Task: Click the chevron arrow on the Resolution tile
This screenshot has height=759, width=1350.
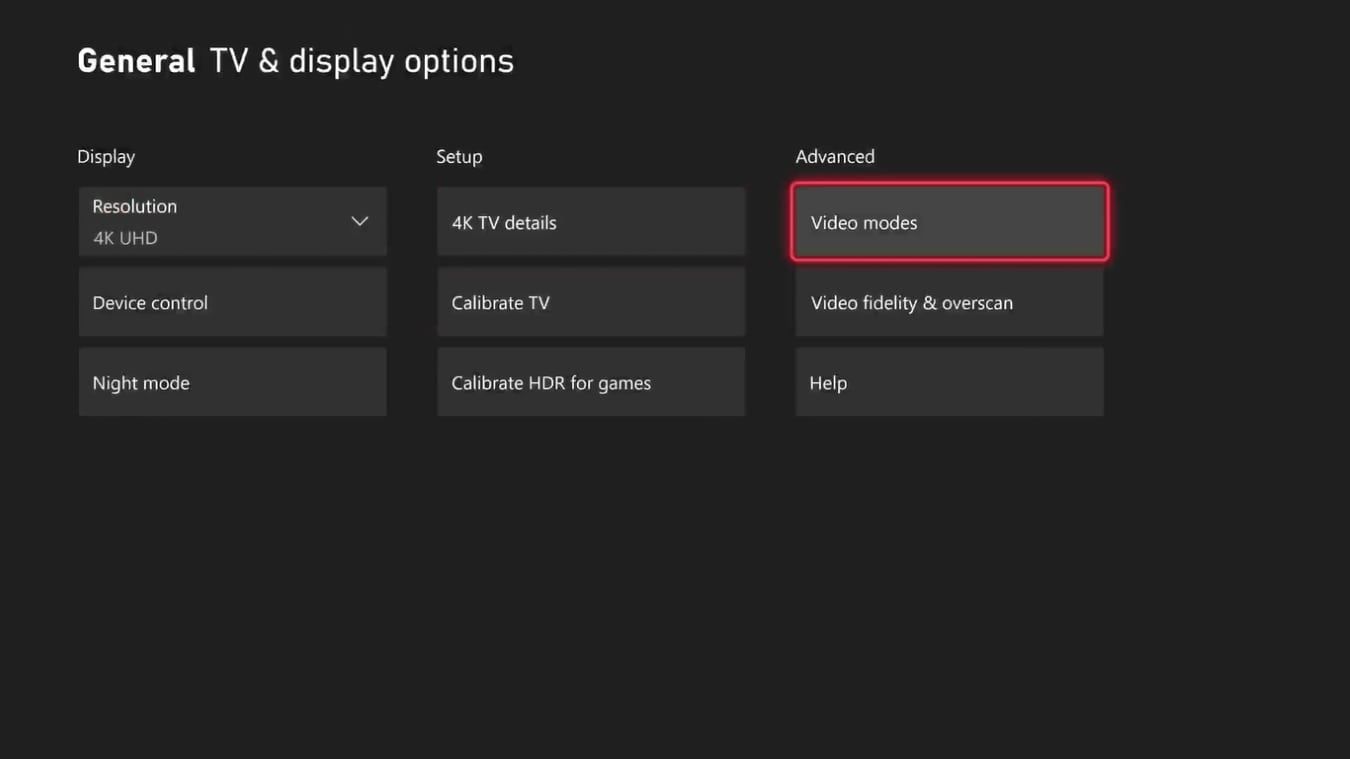Action: point(359,221)
